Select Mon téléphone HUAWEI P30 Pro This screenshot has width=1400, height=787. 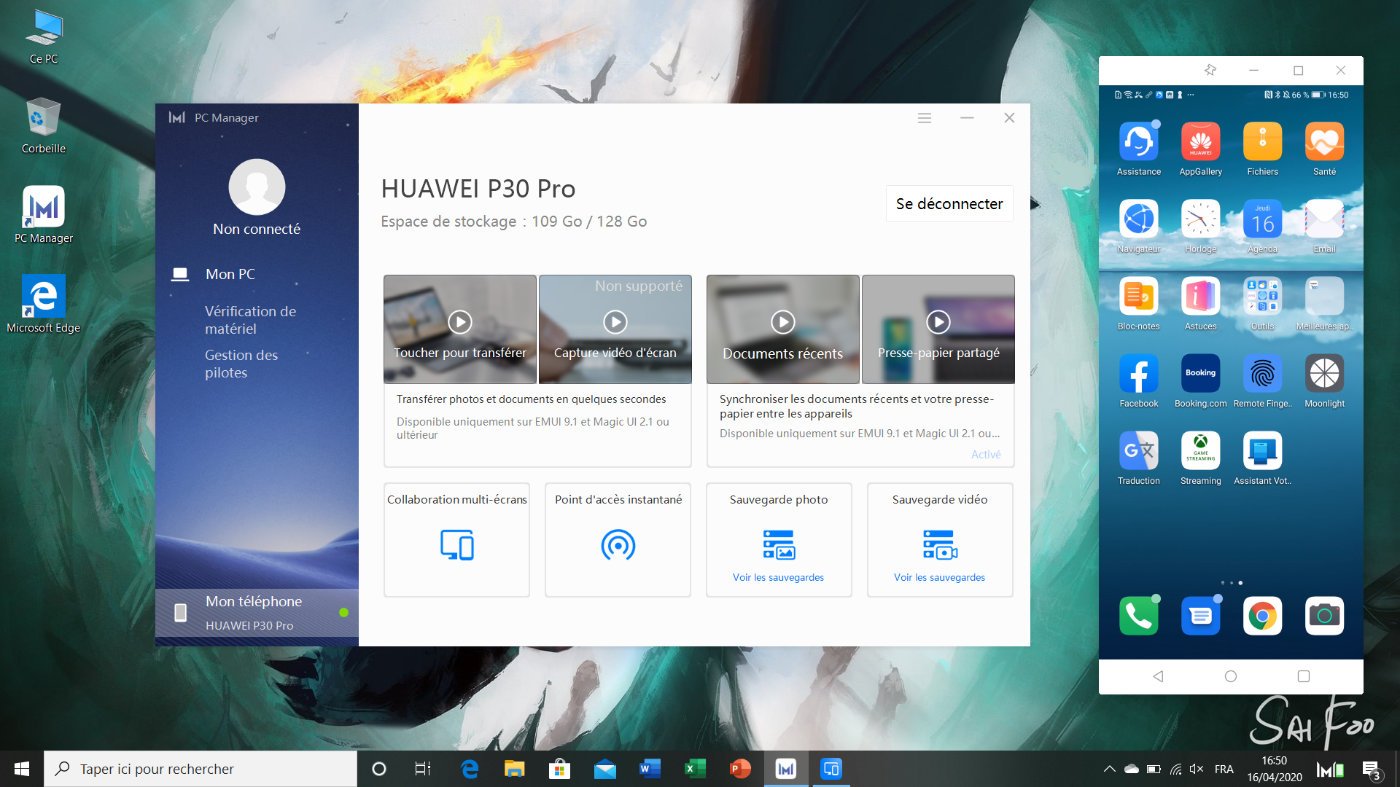256,612
